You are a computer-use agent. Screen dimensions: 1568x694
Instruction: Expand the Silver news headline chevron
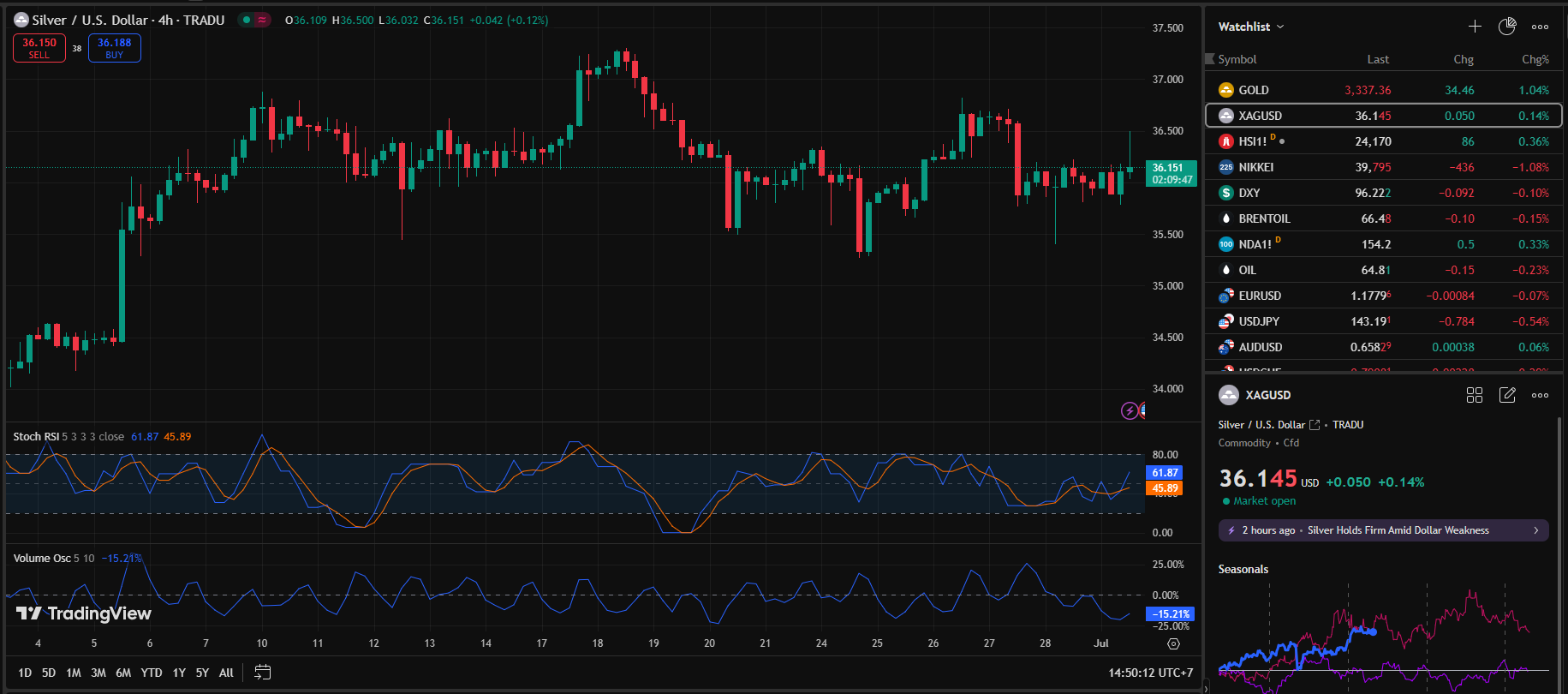1535,530
